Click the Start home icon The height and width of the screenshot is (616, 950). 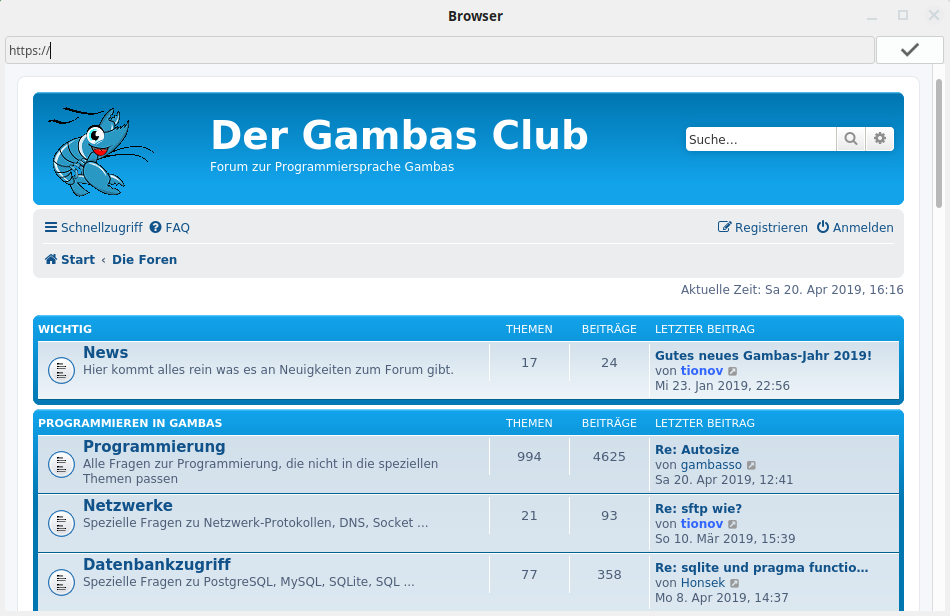[x=51, y=259]
